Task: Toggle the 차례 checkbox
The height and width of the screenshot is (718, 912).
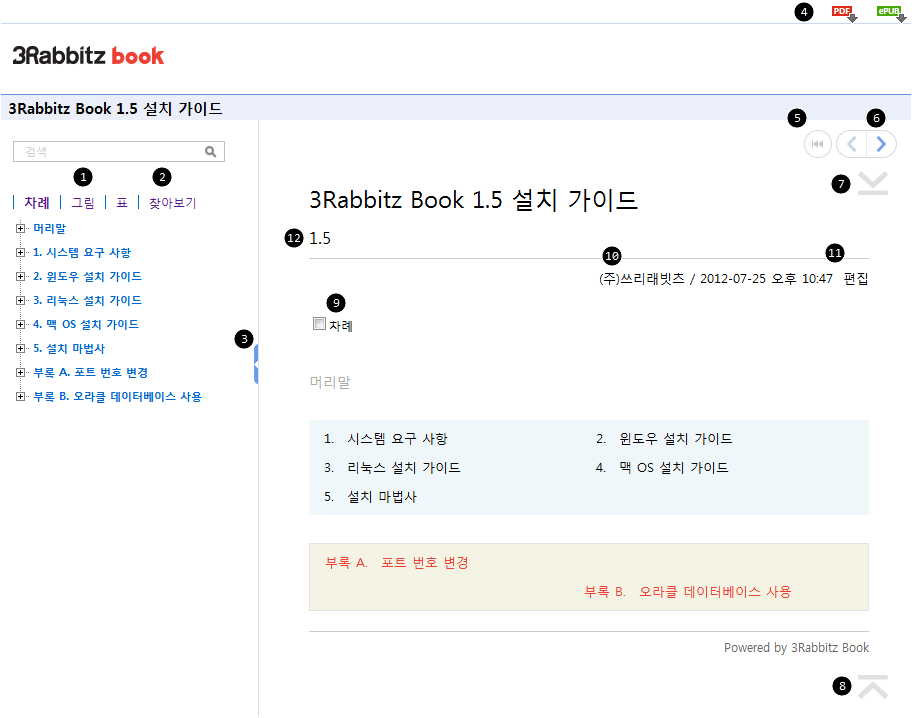Action: click(319, 324)
